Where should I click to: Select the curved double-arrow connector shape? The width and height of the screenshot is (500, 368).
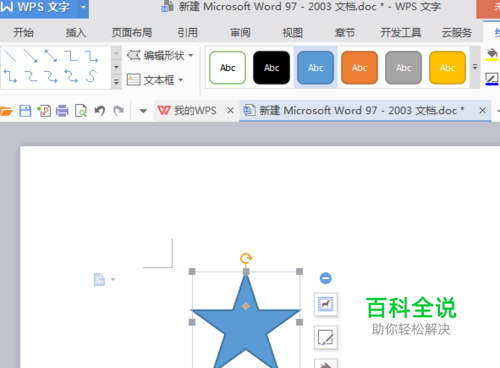[71, 76]
